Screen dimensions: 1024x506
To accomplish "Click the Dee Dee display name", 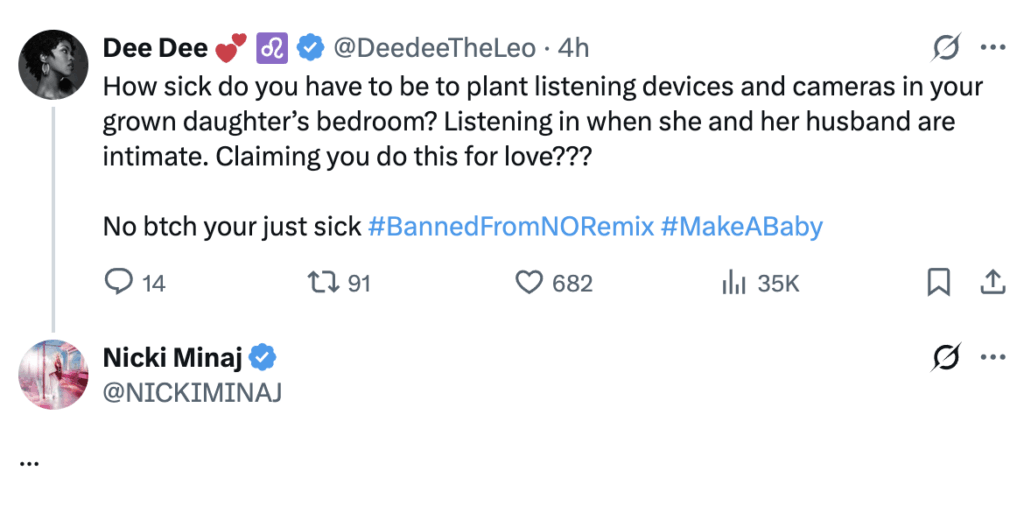I will 155,47.
